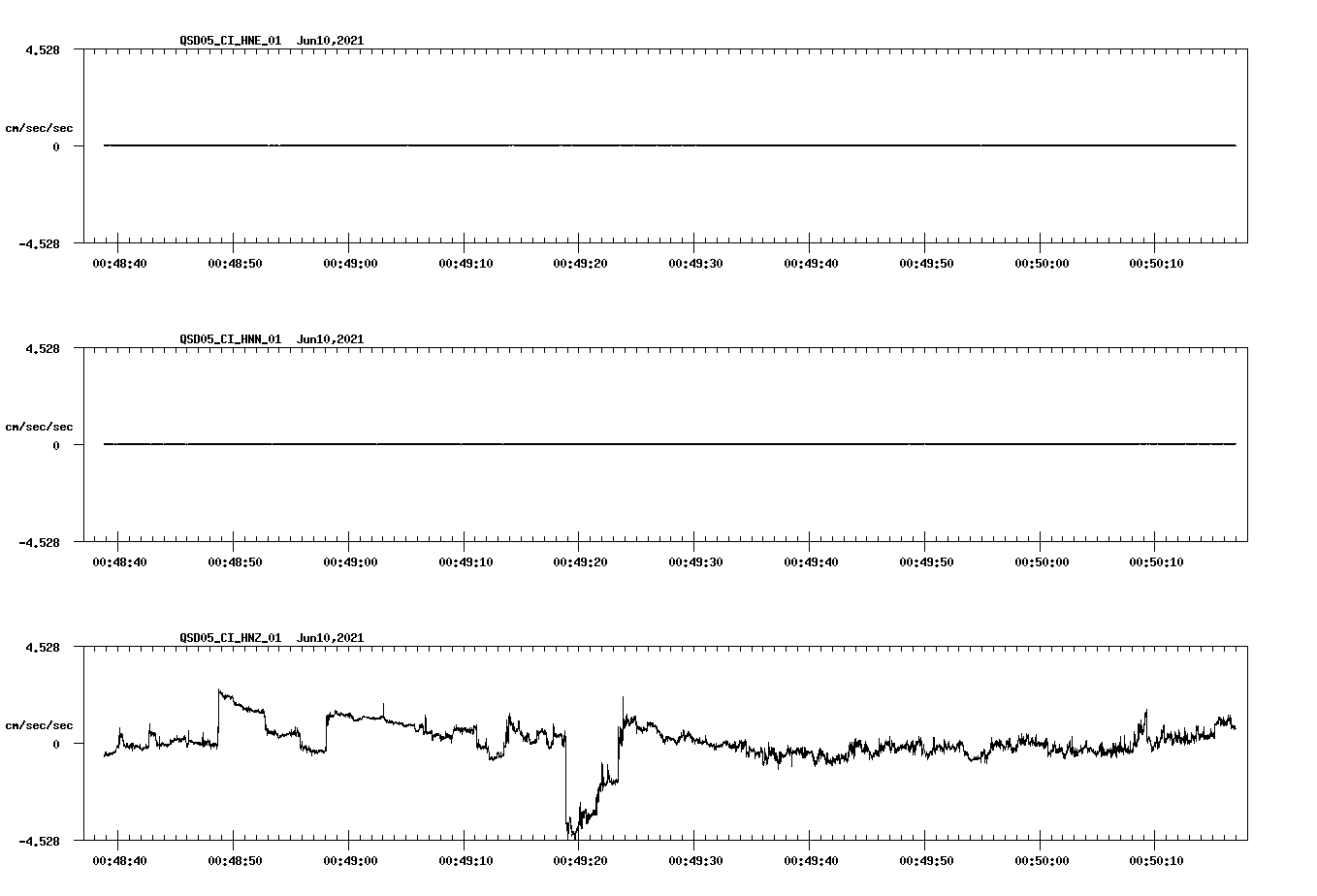Select the -4.528 lower limit on HNE plot

point(39,243)
